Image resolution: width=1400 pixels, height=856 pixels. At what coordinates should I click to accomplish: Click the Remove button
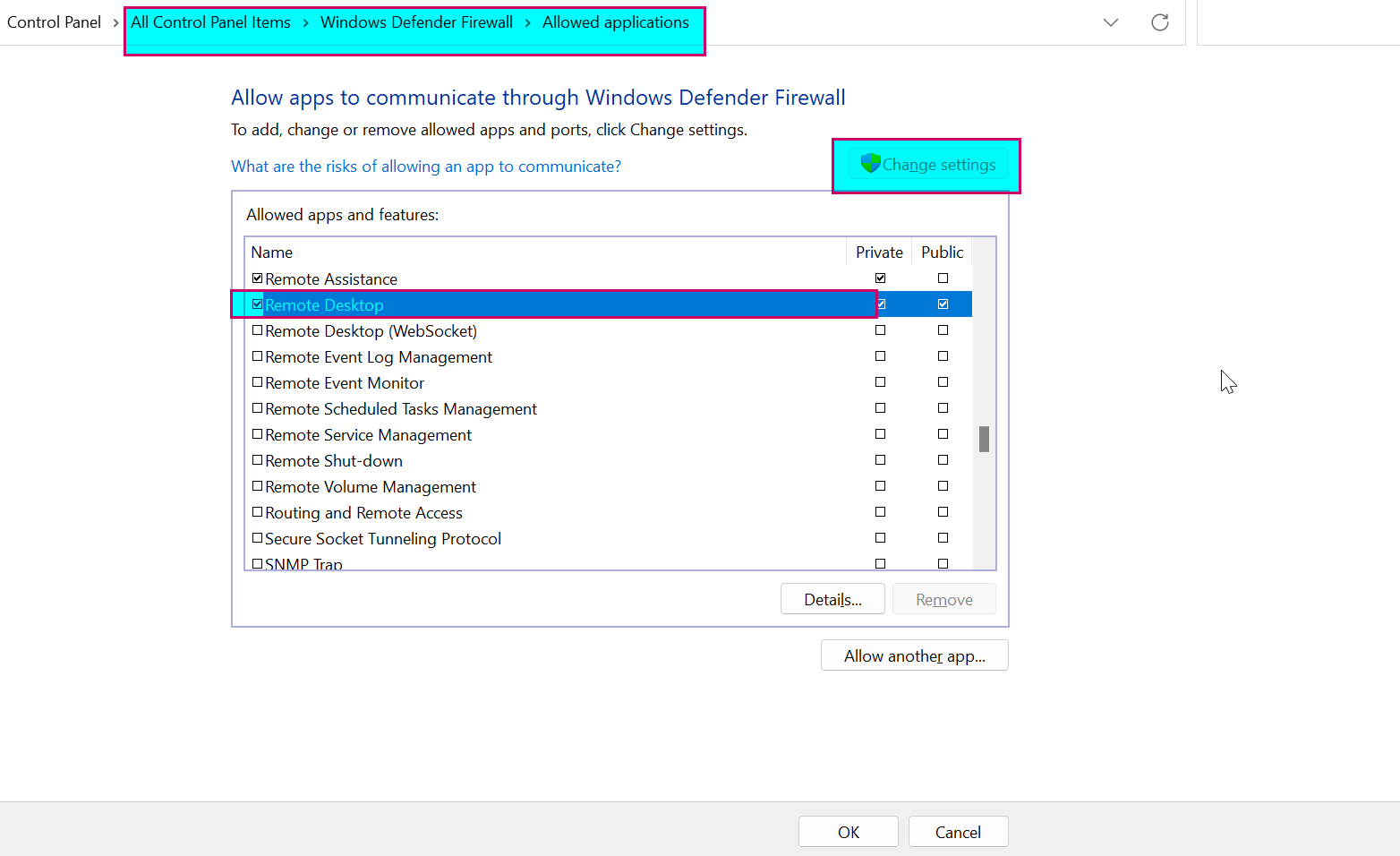coord(943,599)
